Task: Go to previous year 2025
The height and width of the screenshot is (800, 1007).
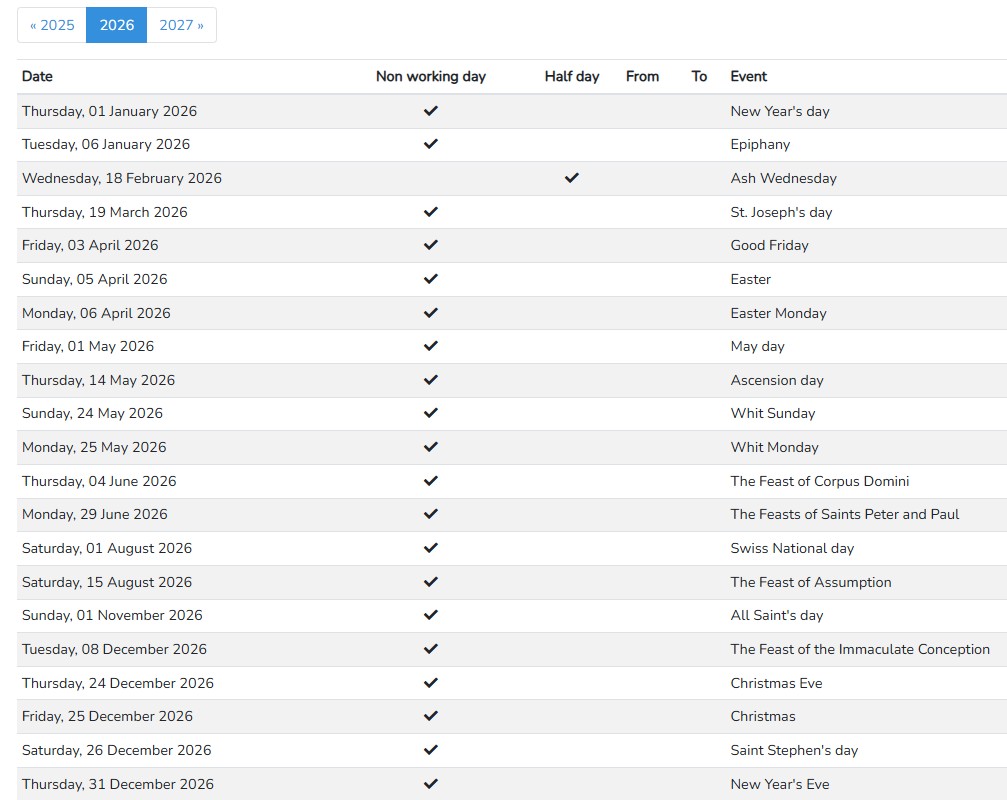Action: tap(52, 25)
